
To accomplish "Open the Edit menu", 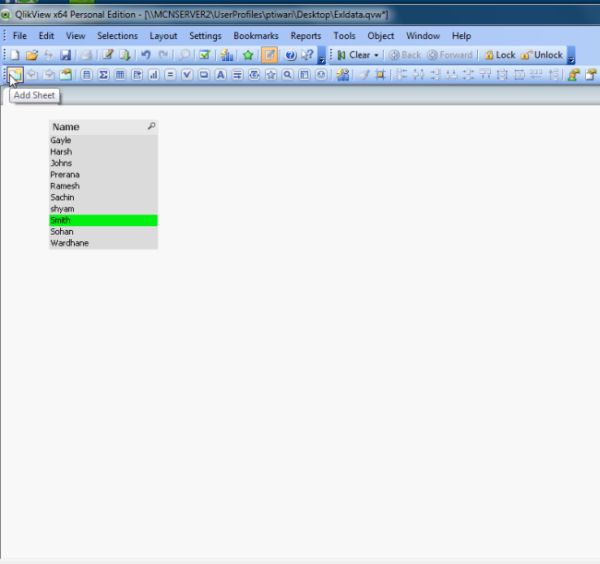I will click(x=46, y=36).
